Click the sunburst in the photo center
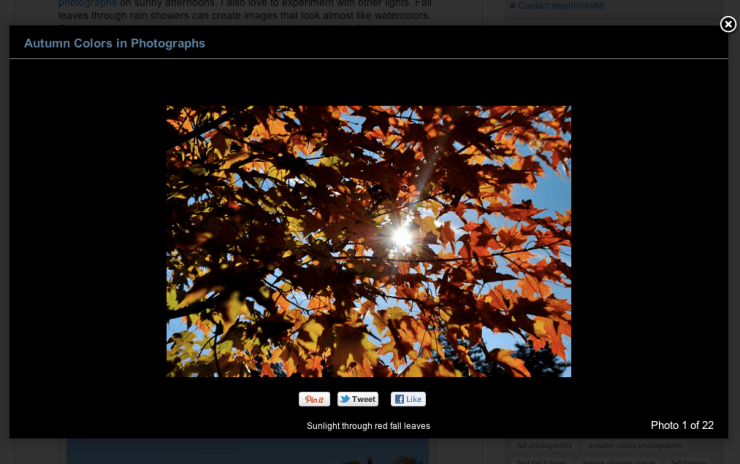The width and height of the screenshot is (740, 464). 402,236
